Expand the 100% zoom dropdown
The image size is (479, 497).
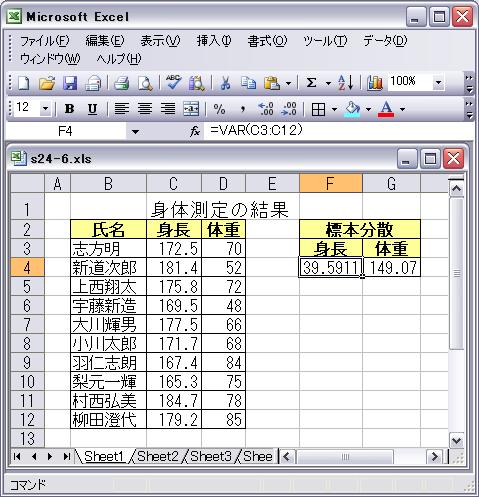point(439,82)
